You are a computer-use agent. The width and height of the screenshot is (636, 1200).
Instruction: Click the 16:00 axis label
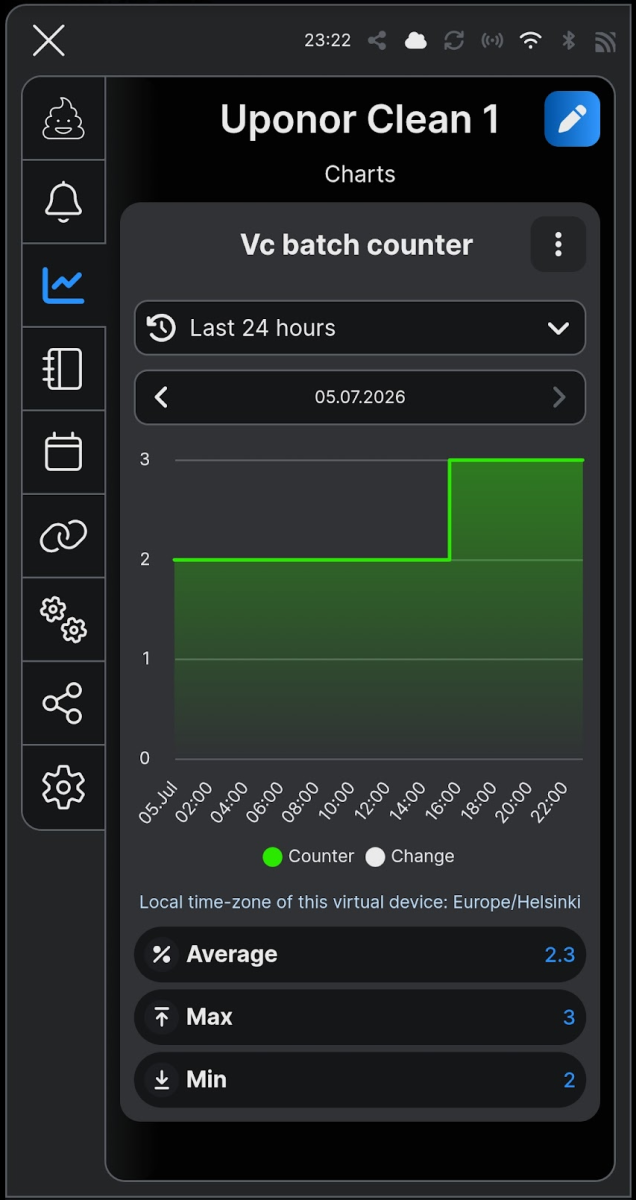pyautogui.click(x=443, y=803)
